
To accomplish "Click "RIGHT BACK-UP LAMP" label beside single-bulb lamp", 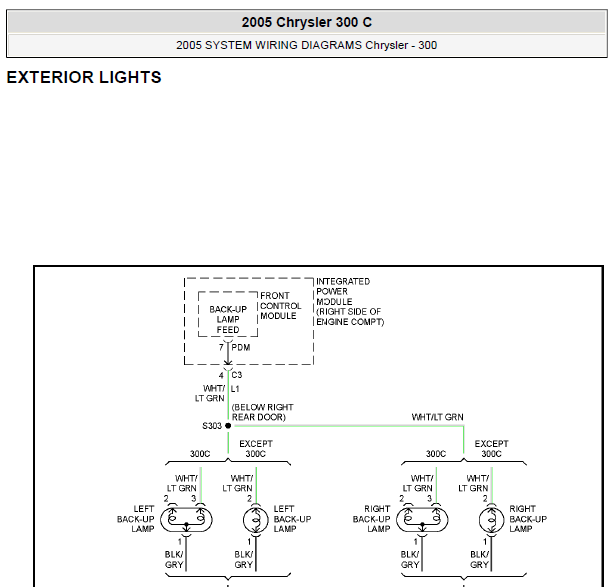I will (528, 519).
